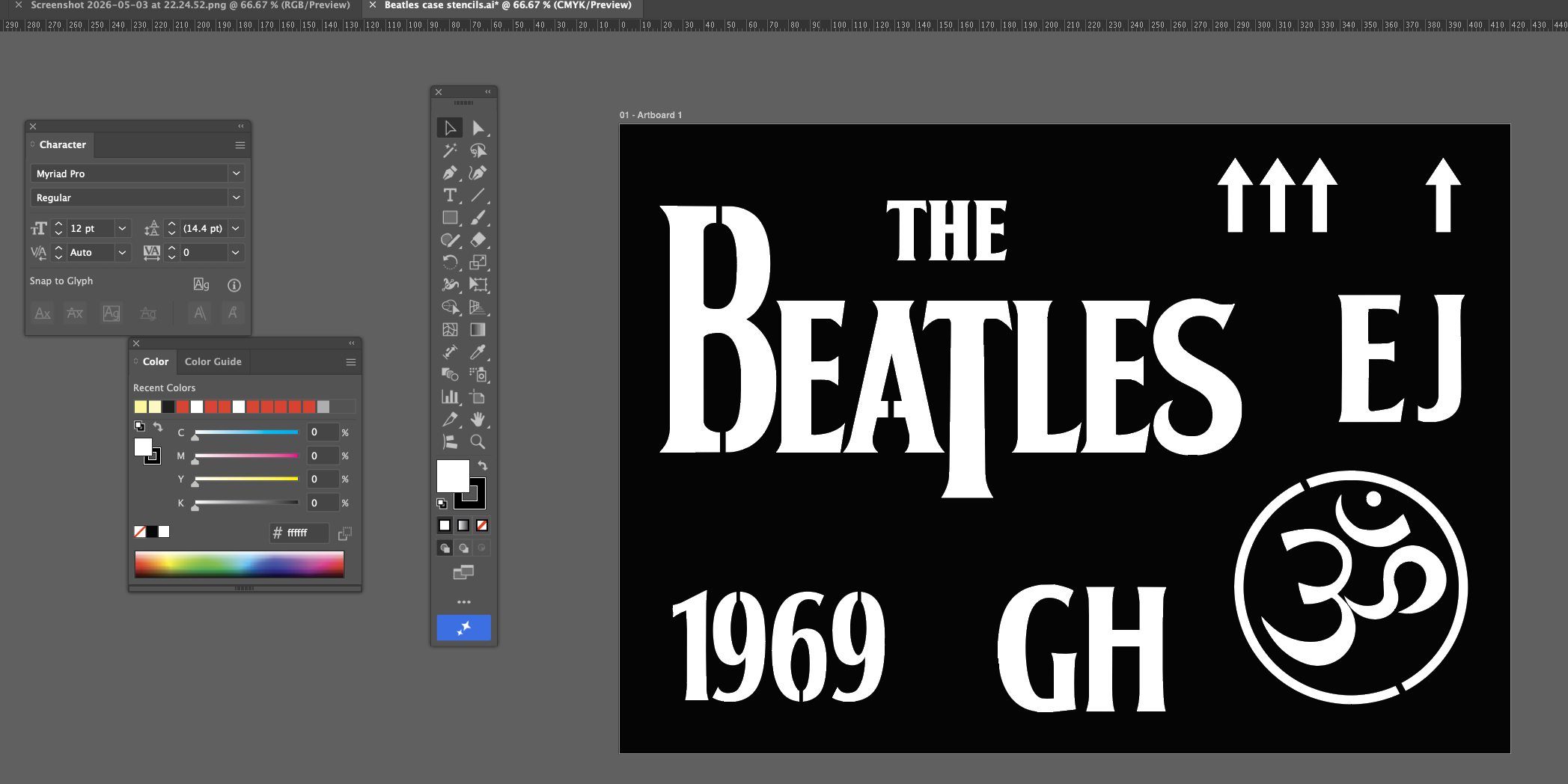Collapse the toolbar with double arrows
The width and height of the screenshot is (1568, 784).
488,92
